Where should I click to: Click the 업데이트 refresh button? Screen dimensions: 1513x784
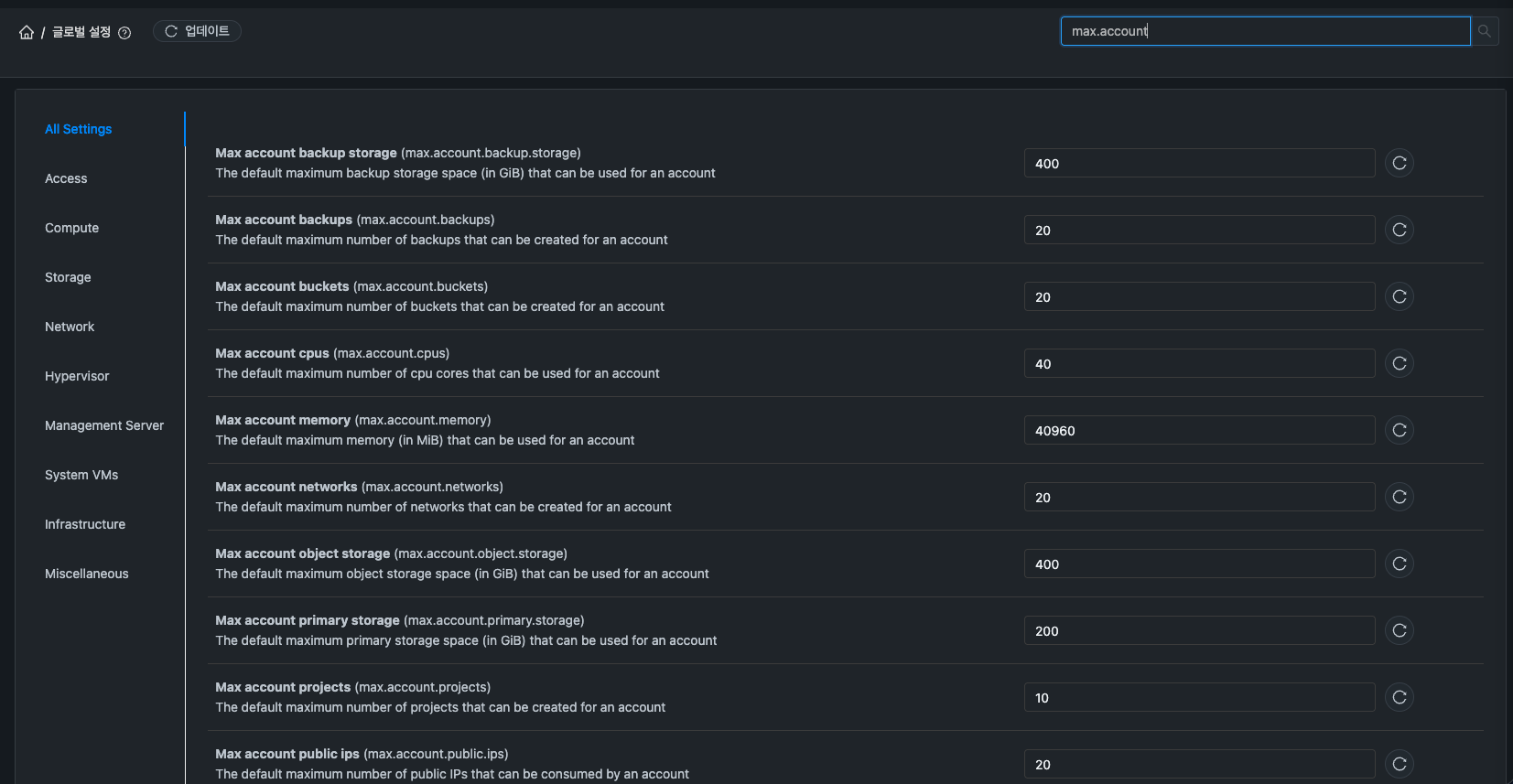(x=197, y=31)
